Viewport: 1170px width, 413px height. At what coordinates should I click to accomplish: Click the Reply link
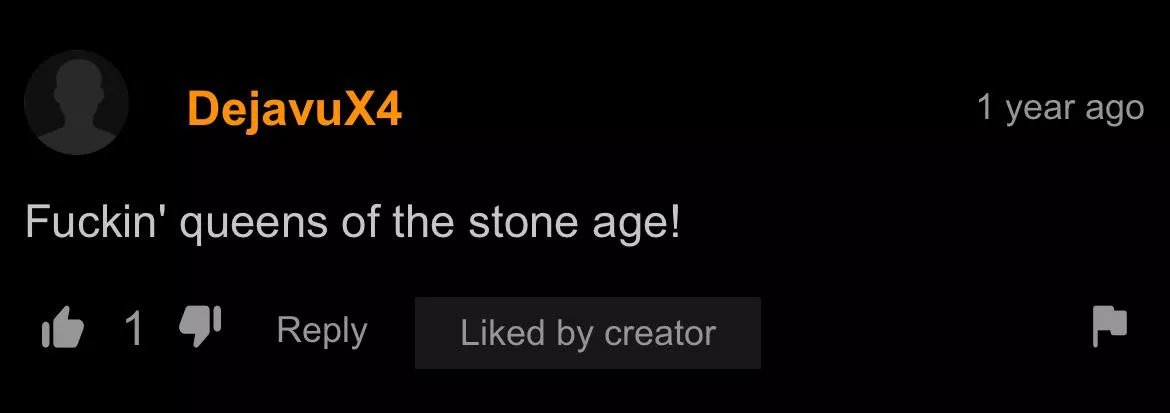322,331
